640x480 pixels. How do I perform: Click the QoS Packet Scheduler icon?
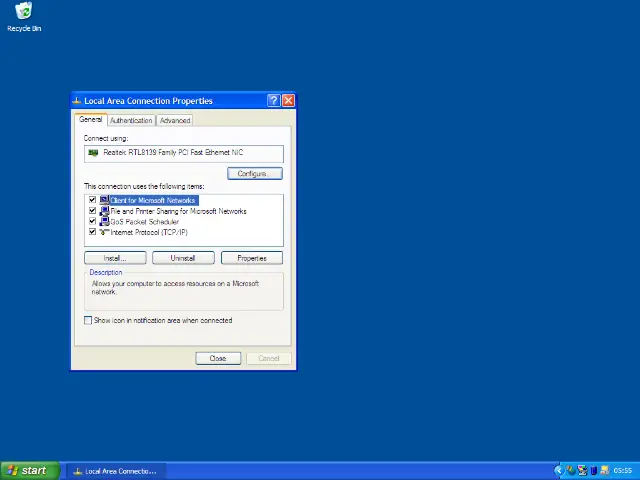(x=104, y=221)
